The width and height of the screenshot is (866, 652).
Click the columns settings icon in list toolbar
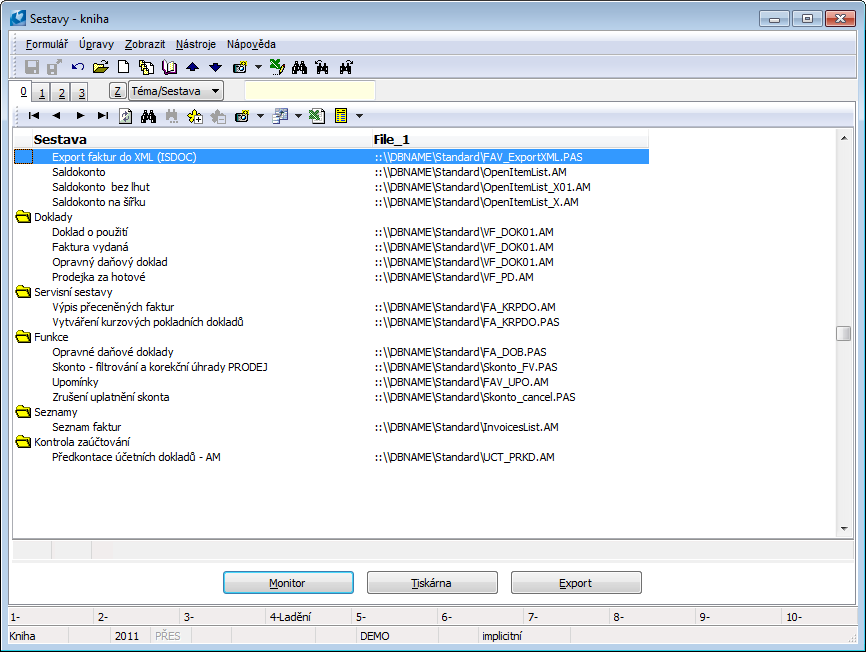(x=281, y=116)
